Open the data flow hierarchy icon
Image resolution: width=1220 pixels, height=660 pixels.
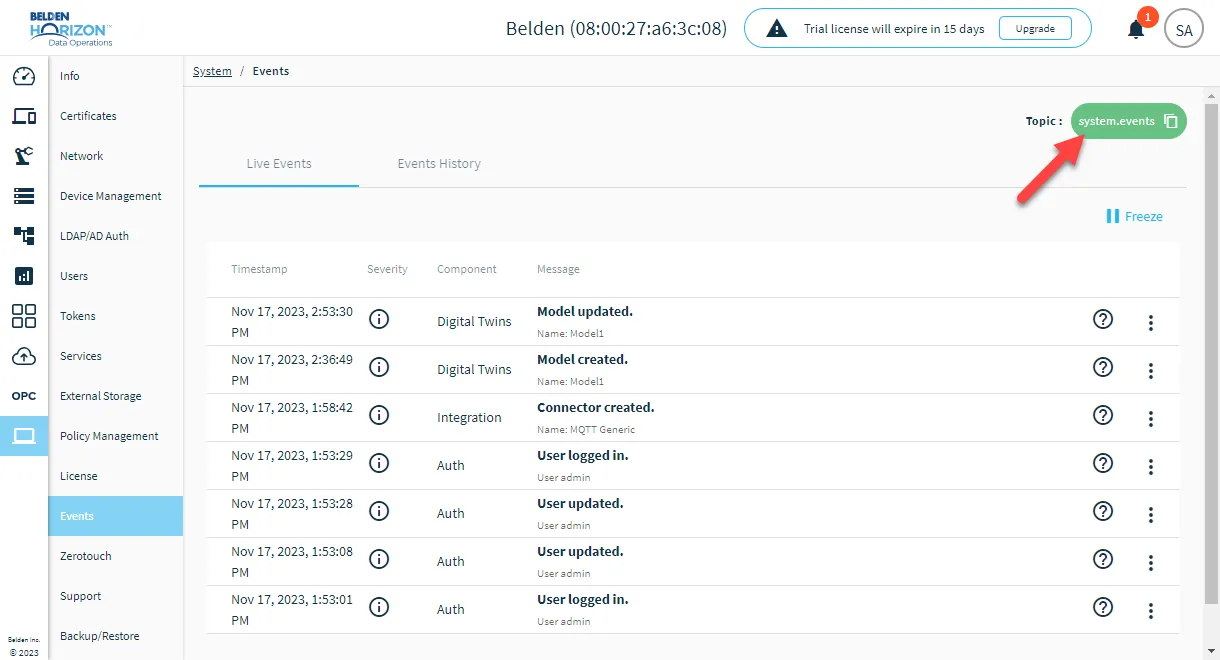tap(24, 236)
